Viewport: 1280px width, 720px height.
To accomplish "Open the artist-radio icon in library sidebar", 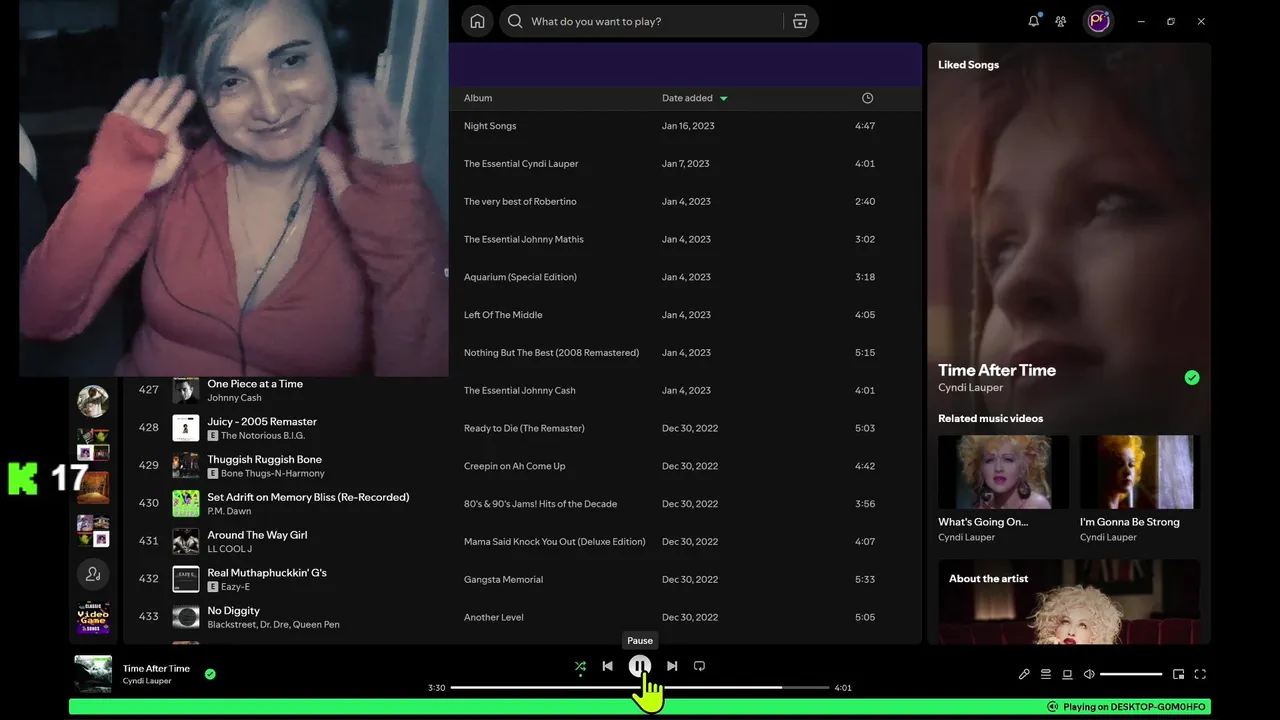I will pyautogui.click(x=93, y=574).
